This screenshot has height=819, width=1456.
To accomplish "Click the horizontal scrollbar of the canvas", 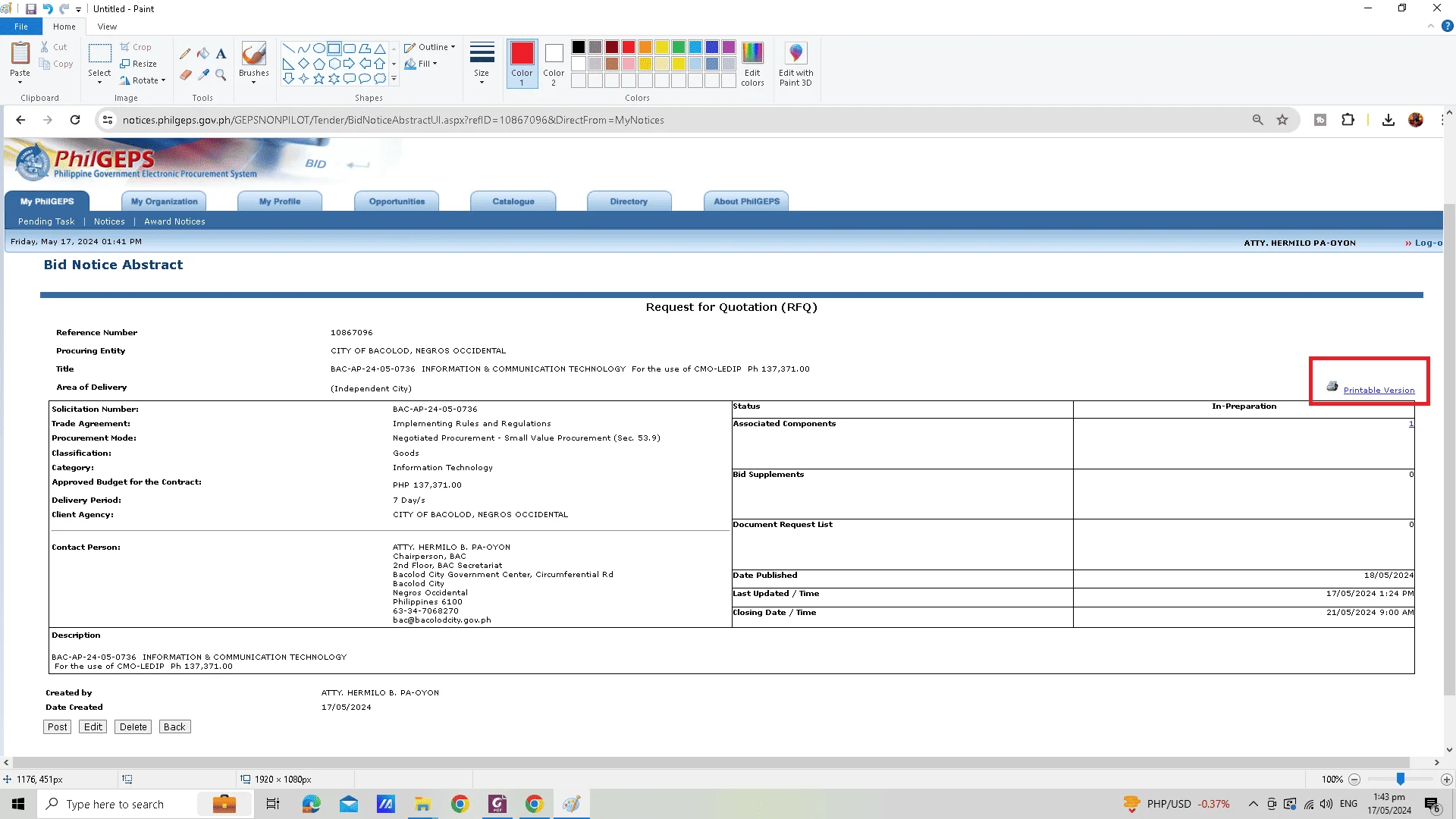I will click(711, 763).
